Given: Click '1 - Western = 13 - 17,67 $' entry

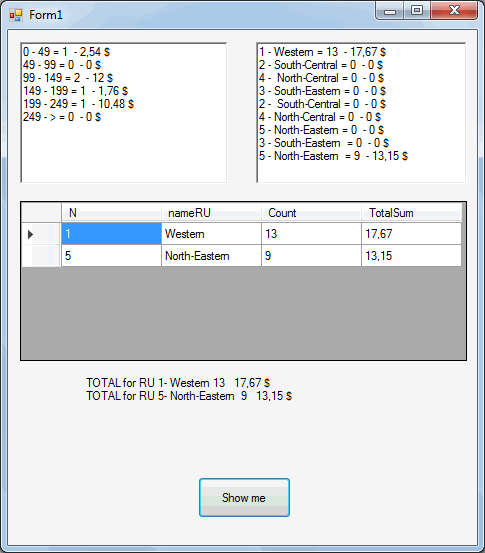Looking at the screenshot, I should [322, 52].
